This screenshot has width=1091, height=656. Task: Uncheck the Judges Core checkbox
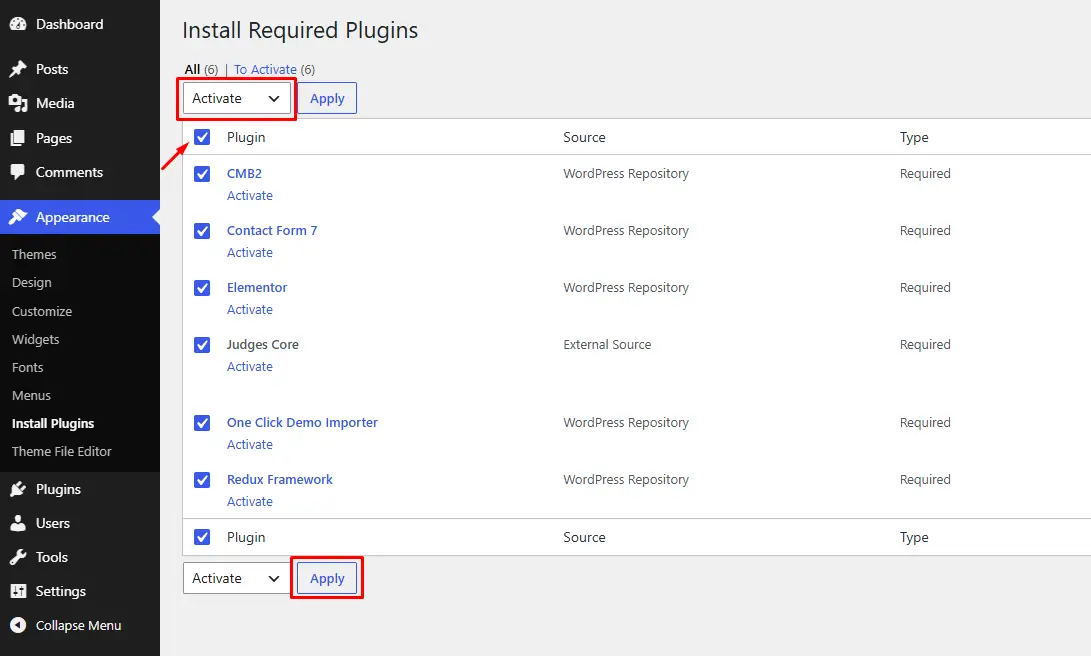tap(202, 344)
